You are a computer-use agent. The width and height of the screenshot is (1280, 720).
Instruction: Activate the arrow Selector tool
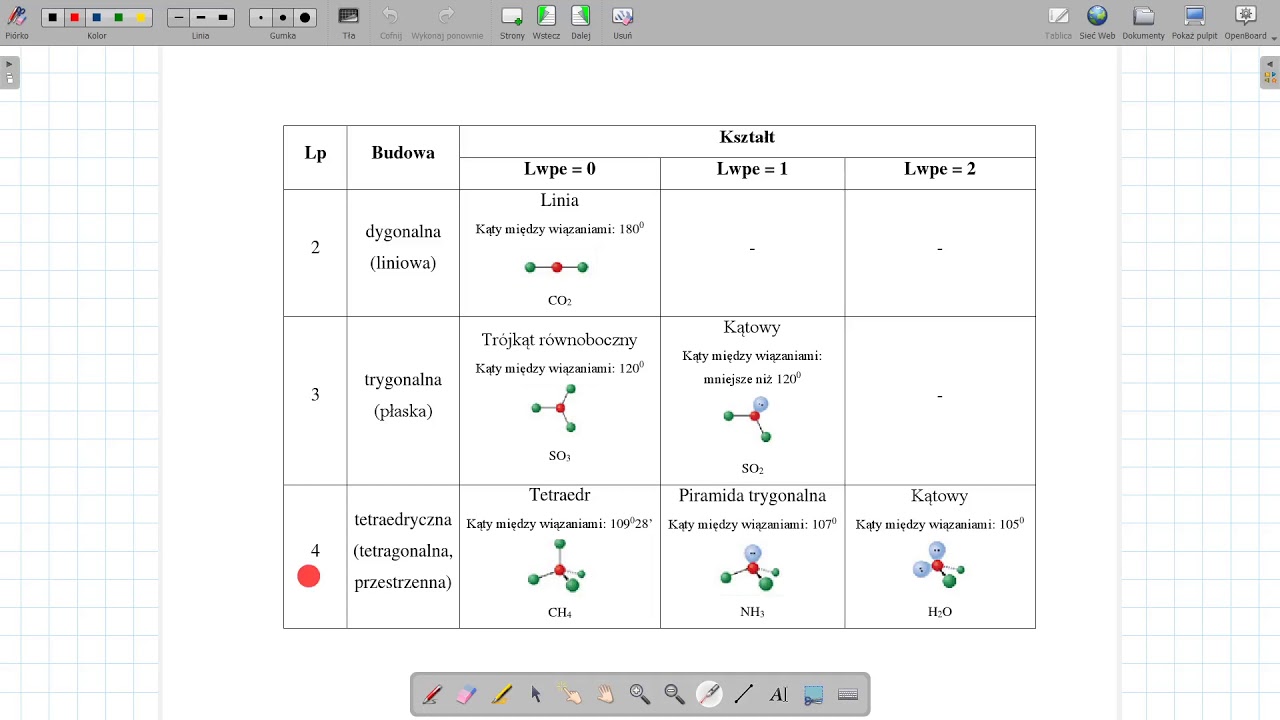536,694
